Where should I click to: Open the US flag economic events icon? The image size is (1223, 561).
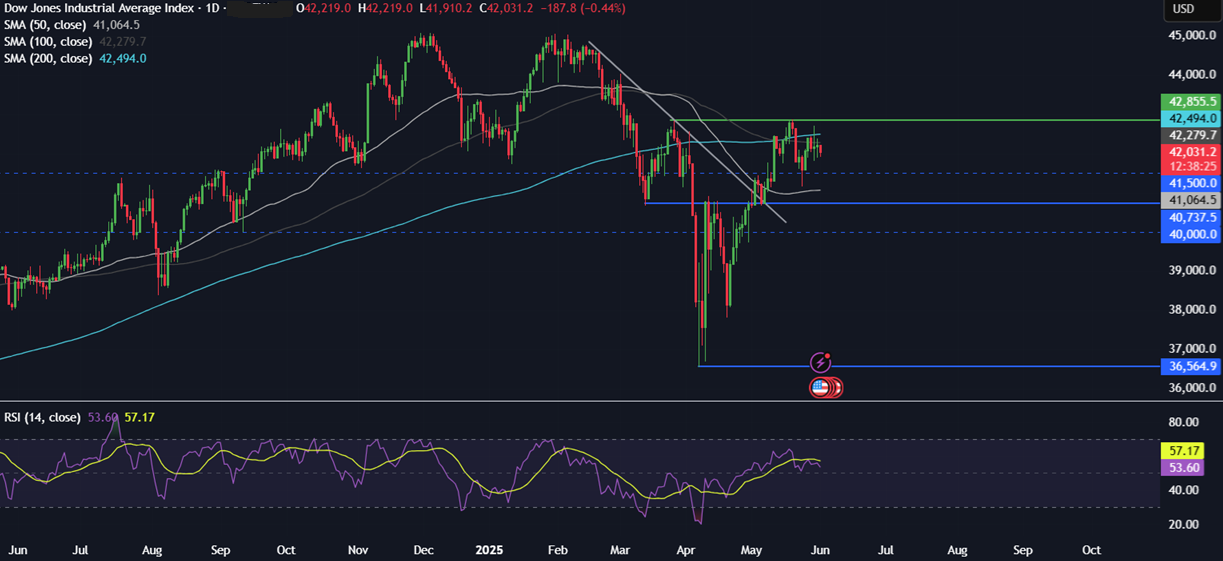pos(820,387)
